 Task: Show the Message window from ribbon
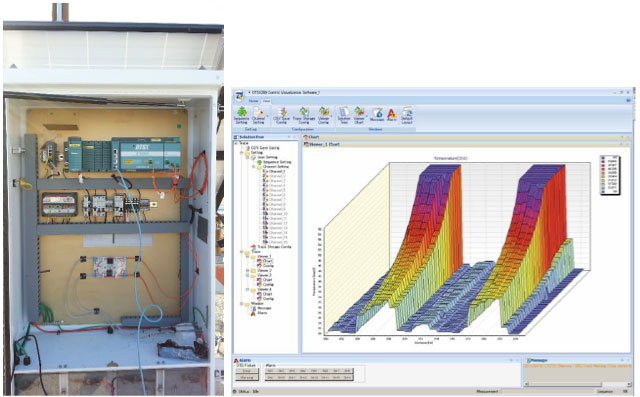pos(377,115)
